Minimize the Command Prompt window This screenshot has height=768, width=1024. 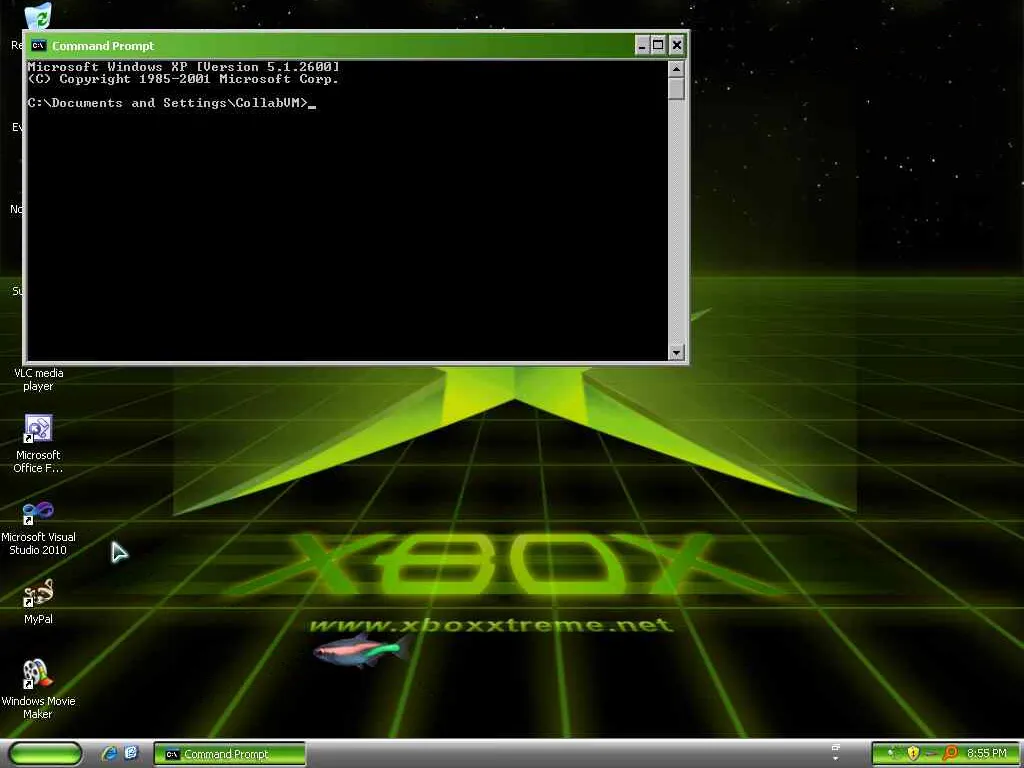[642, 45]
